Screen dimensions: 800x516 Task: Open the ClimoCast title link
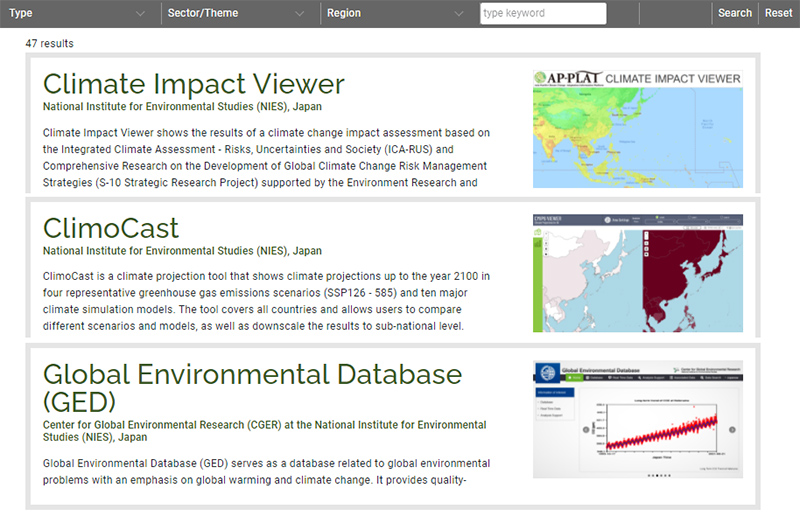click(111, 228)
